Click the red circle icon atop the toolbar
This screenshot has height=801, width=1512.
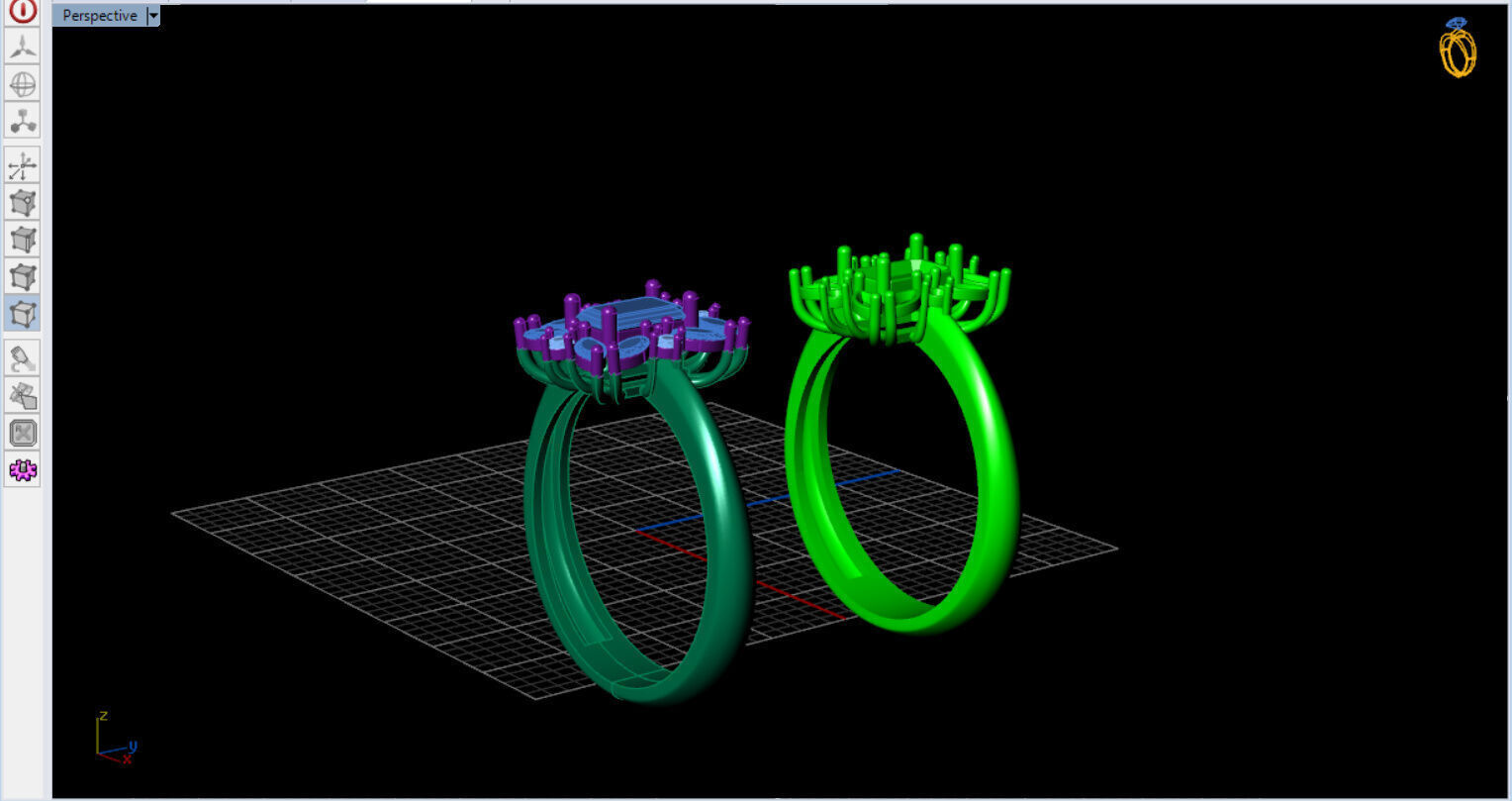23,11
